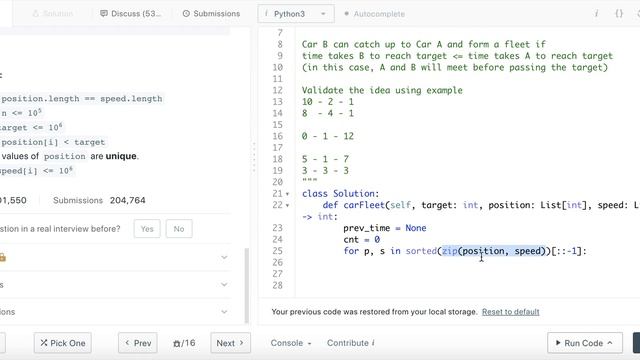Click 'cnt = 0' code line
The width and height of the screenshot is (640, 360).
click(x=361, y=240)
